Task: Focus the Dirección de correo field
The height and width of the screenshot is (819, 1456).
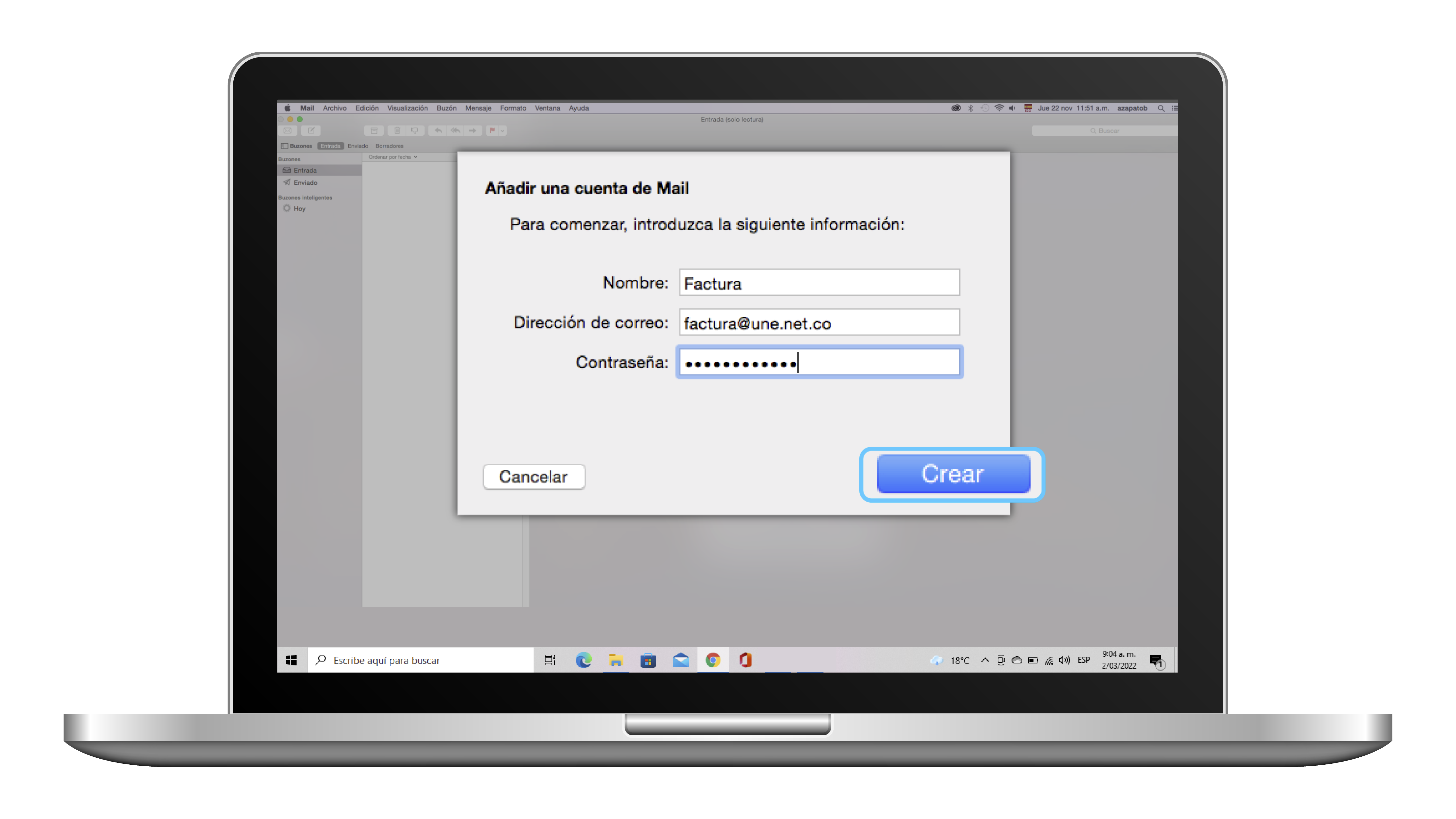Action: pos(819,322)
